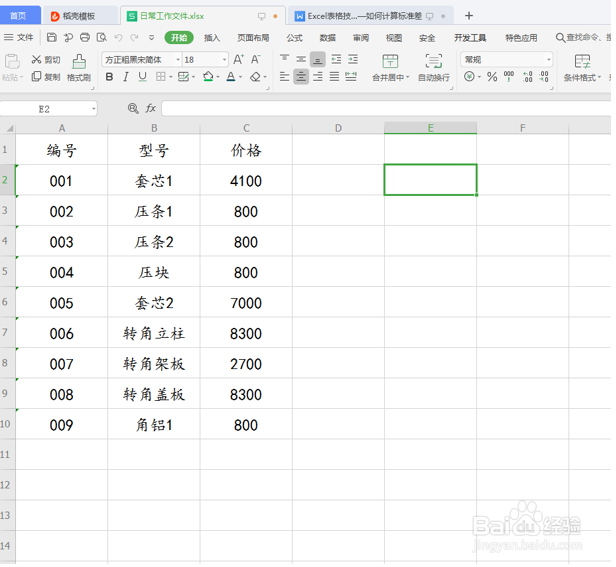
Task: Click into the formula bar input
Action: [x=386, y=108]
